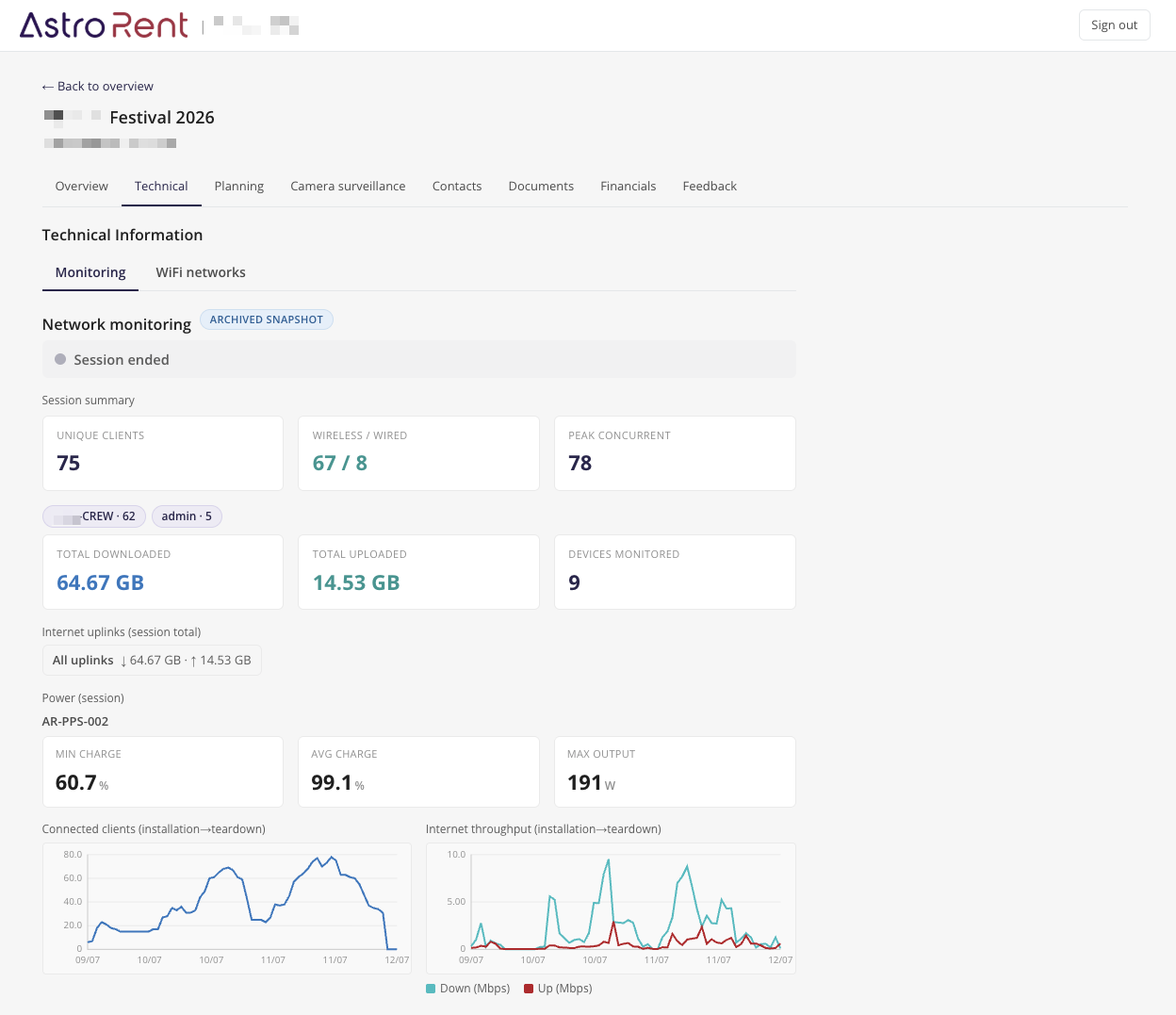Open the Camera surveillance tab
This screenshot has height=1015, width=1176.
click(348, 187)
